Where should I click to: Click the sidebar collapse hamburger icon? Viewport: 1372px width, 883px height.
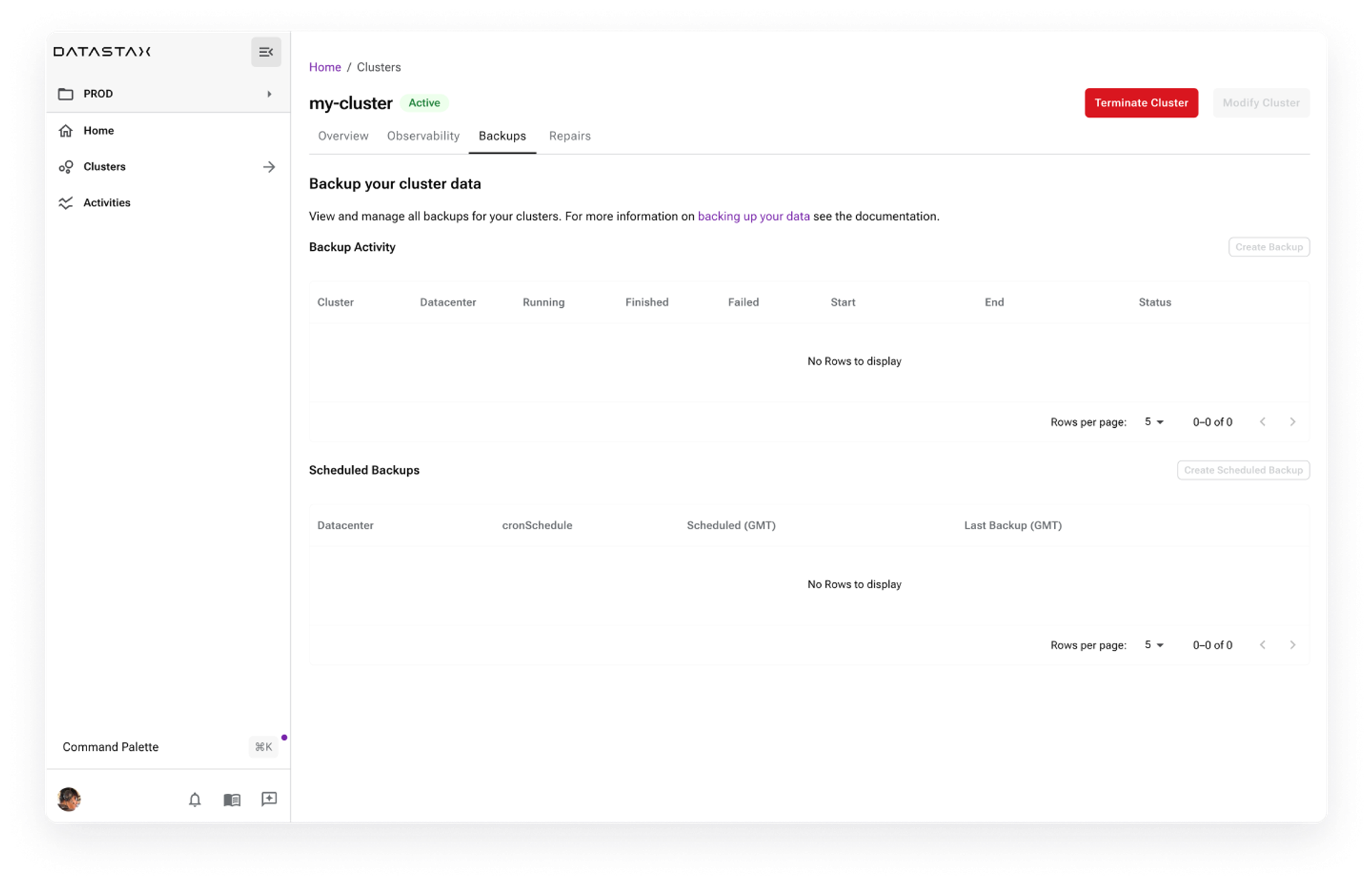pyautogui.click(x=266, y=52)
